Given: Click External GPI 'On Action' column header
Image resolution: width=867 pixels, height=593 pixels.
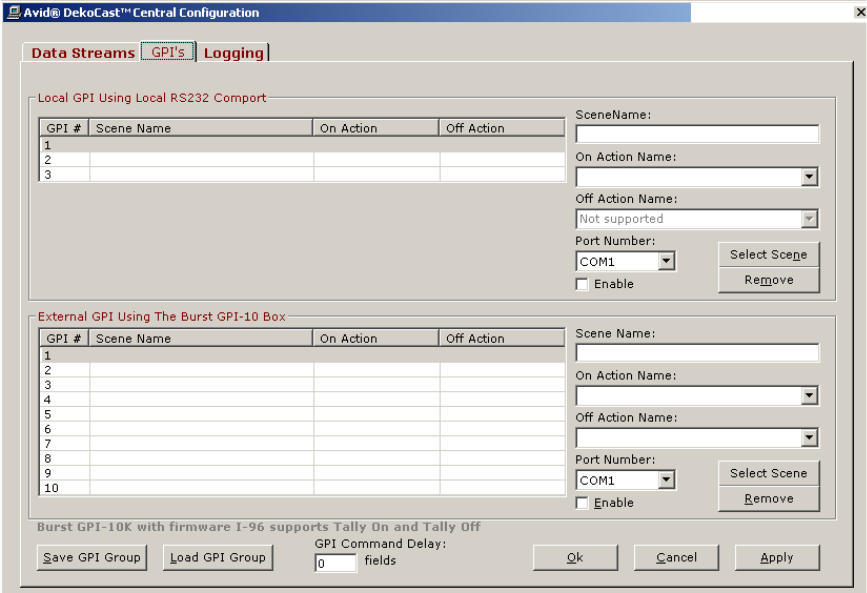Looking at the screenshot, I should [376, 339].
